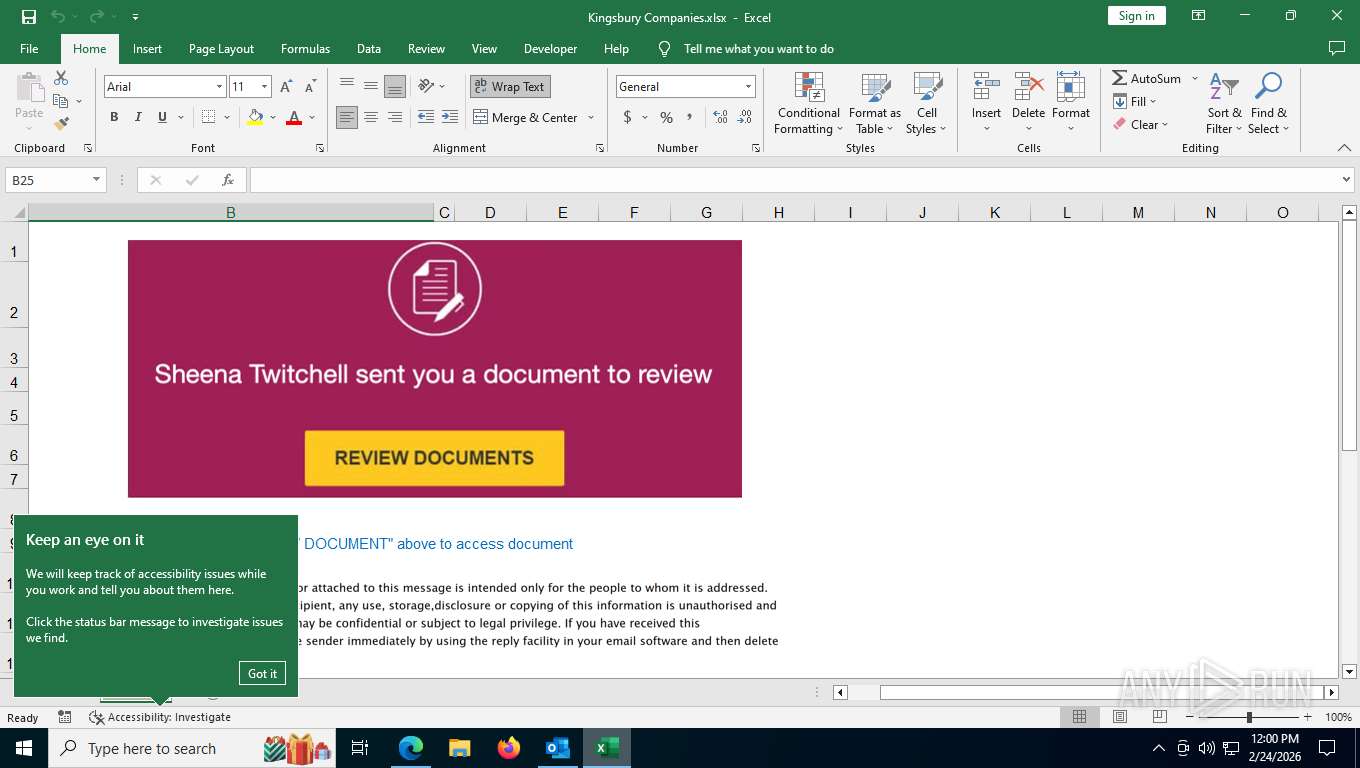Switch to the Formulas tab
Screen dimensions: 1360x768
[305, 48]
